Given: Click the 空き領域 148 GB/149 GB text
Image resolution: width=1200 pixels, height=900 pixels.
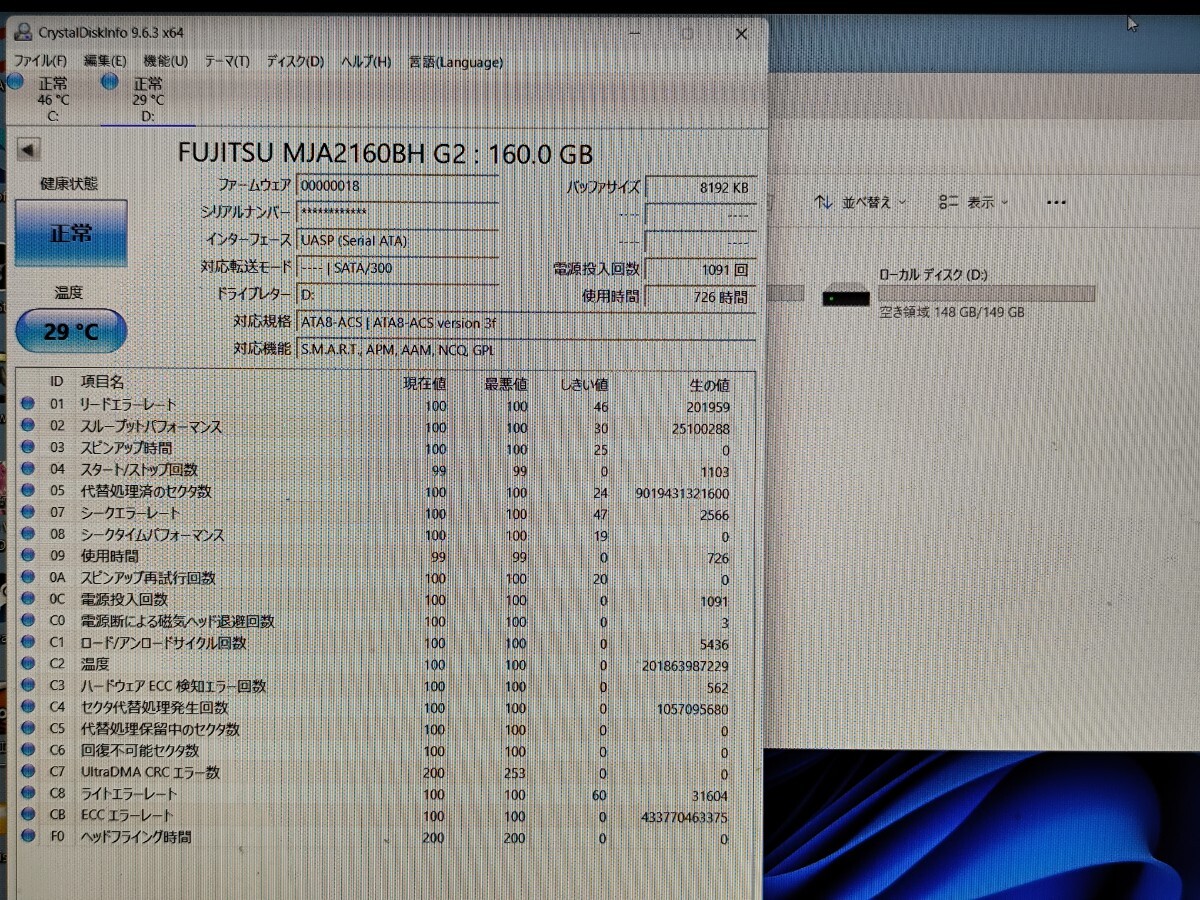Looking at the screenshot, I should (x=952, y=313).
